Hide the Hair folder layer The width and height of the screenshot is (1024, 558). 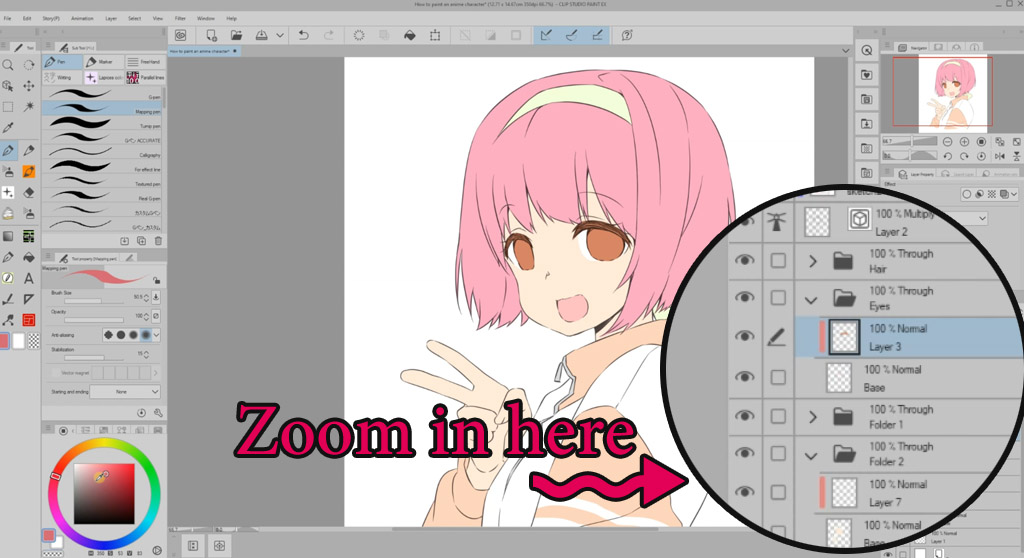click(x=744, y=261)
